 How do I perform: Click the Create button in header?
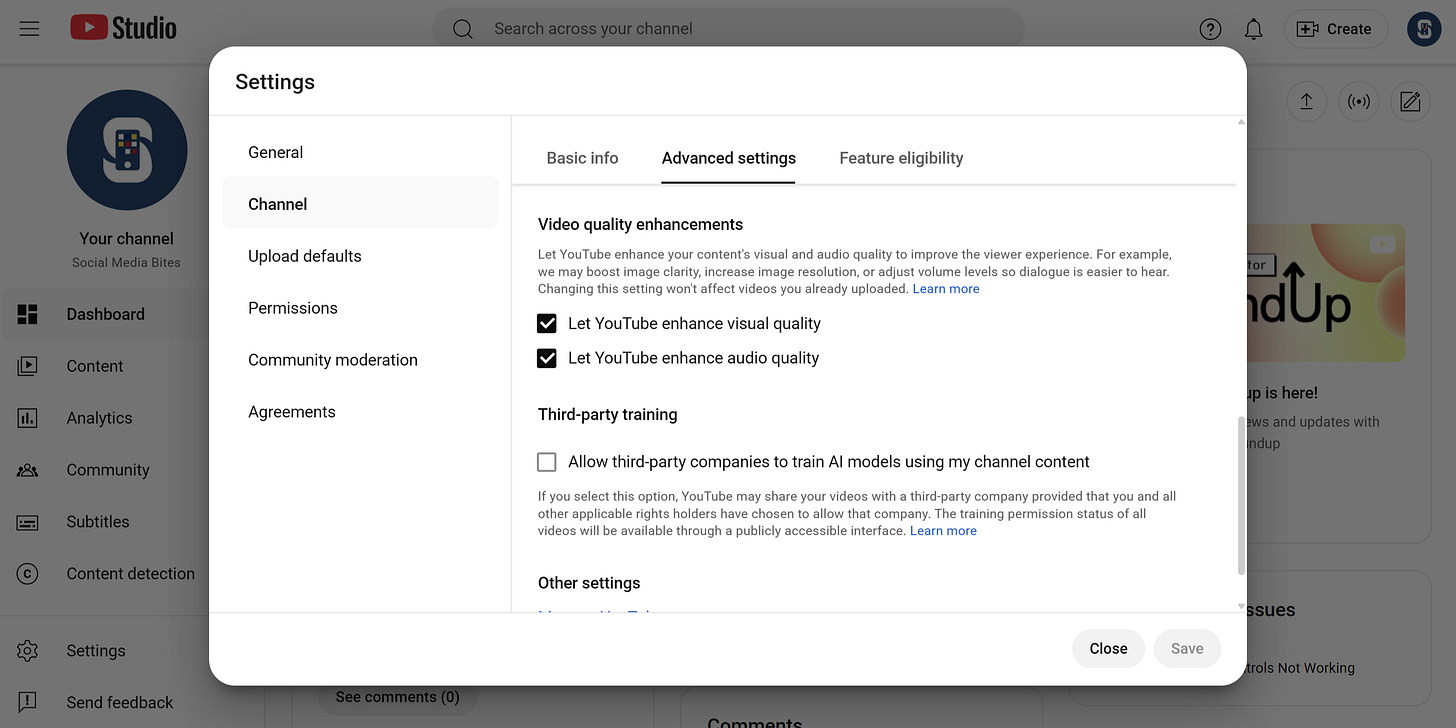point(1335,29)
